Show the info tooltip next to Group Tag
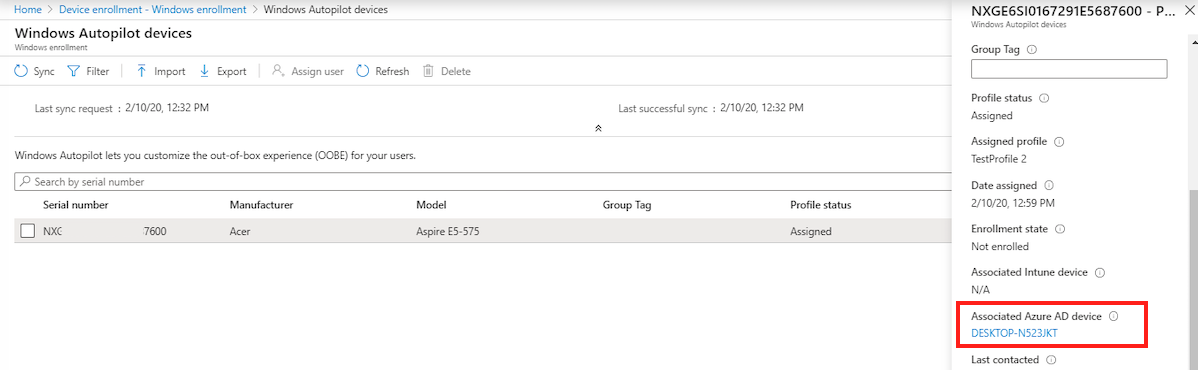 click(x=1032, y=50)
